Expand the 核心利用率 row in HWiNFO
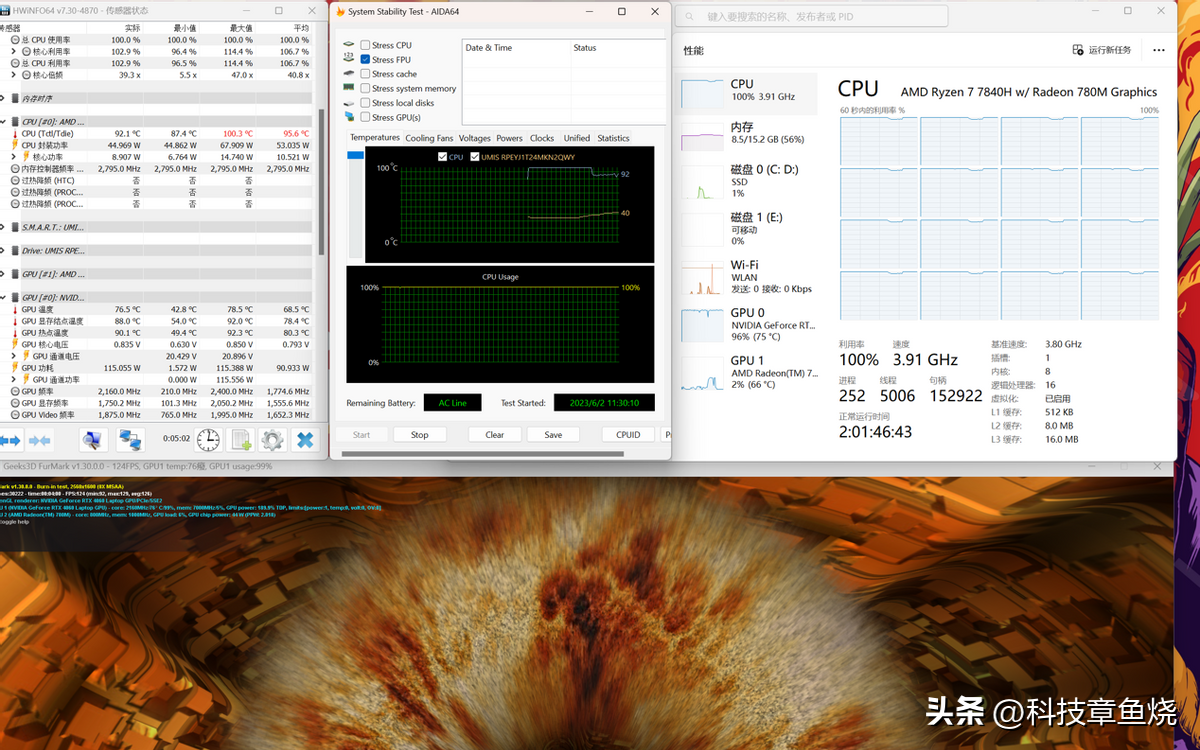Image resolution: width=1200 pixels, height=750 pixels. coord(13,51)
